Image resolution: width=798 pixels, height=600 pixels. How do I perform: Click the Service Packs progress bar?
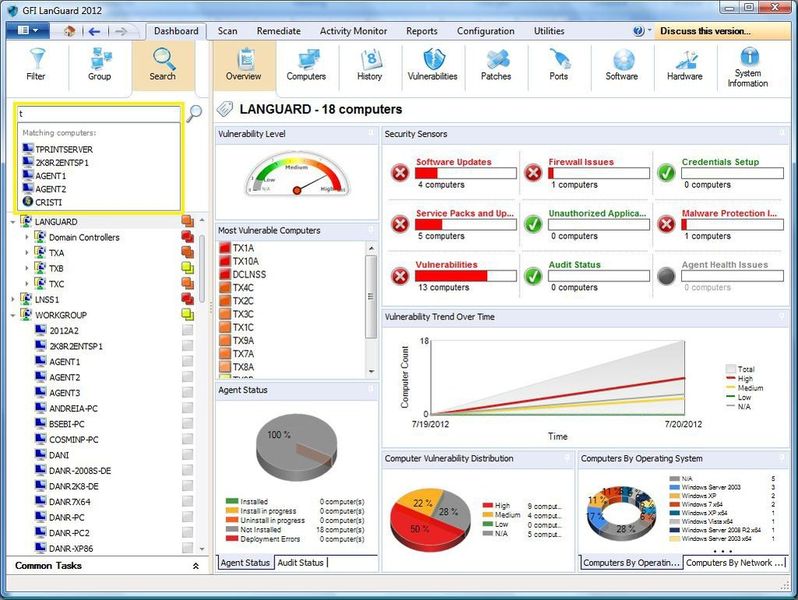coord(466,224)
